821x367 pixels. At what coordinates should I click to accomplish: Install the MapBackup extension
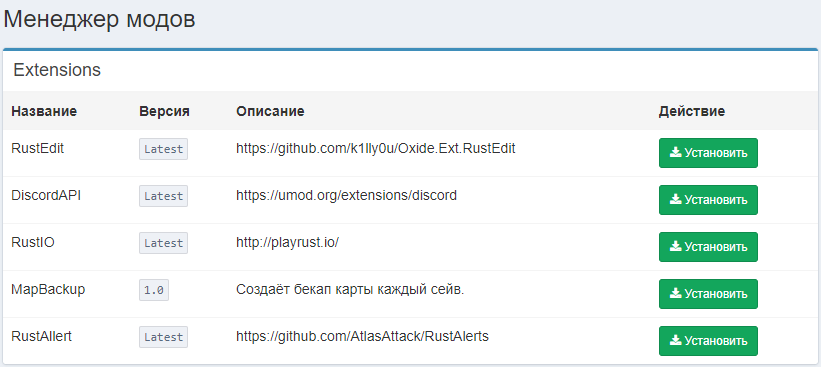708,294
